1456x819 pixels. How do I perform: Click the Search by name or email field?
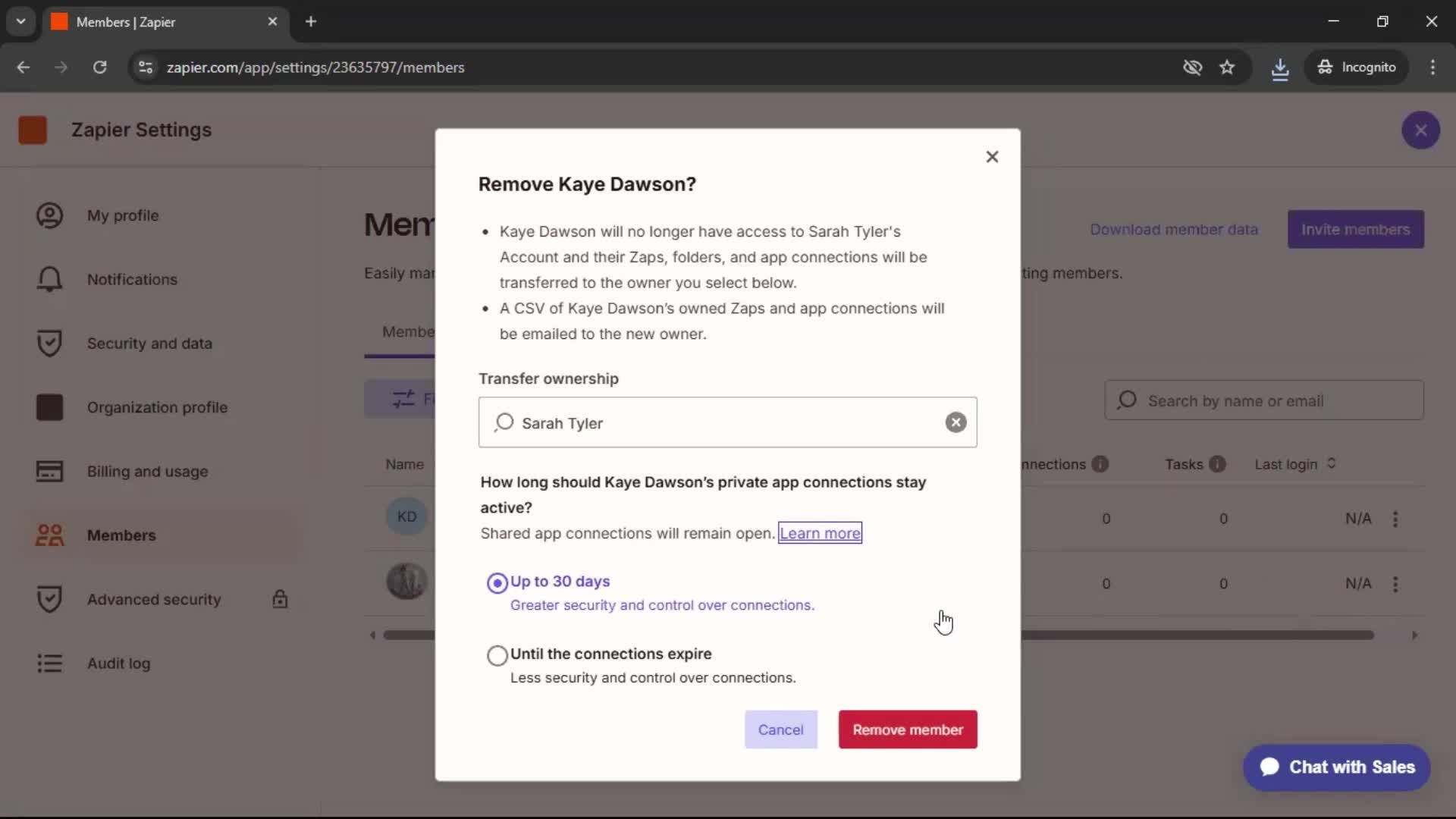pyautogui.click(x=1263, y=400)
